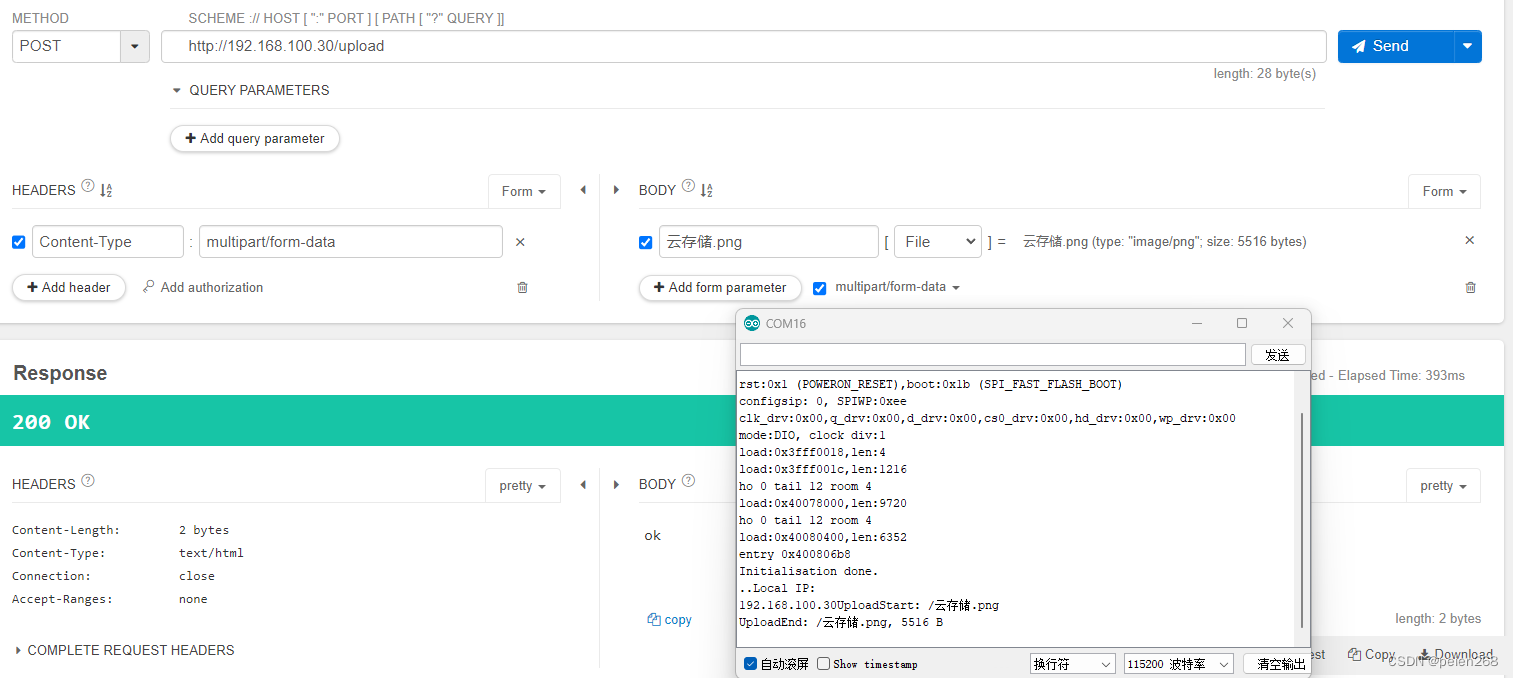Sort request body parameters icon
Image resolution: width=1513 pixels, height=678 pixels.
[x=707, y=190]
